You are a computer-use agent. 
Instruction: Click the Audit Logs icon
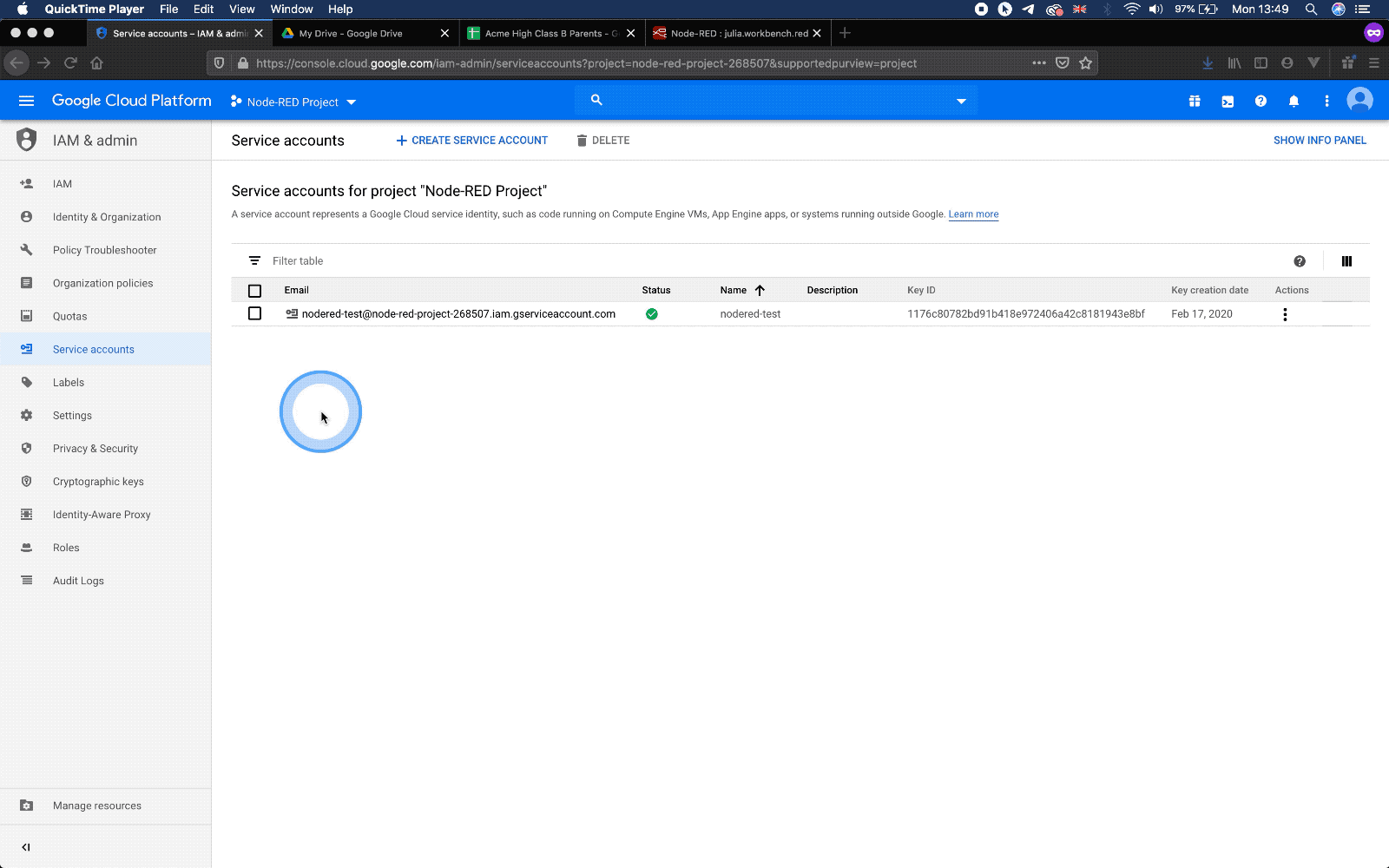[26, 581]
